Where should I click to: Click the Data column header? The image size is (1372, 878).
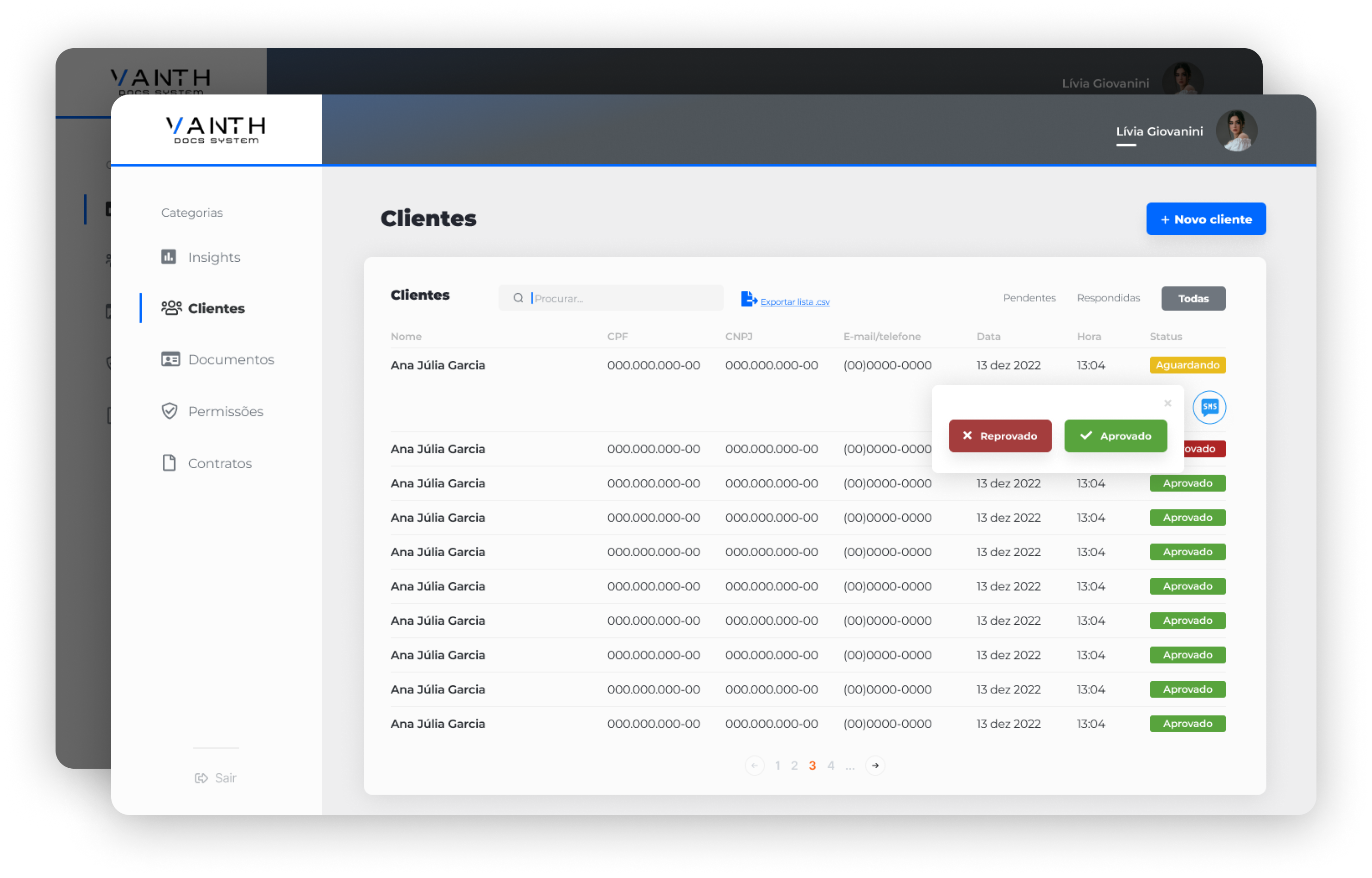coord(989,336)
